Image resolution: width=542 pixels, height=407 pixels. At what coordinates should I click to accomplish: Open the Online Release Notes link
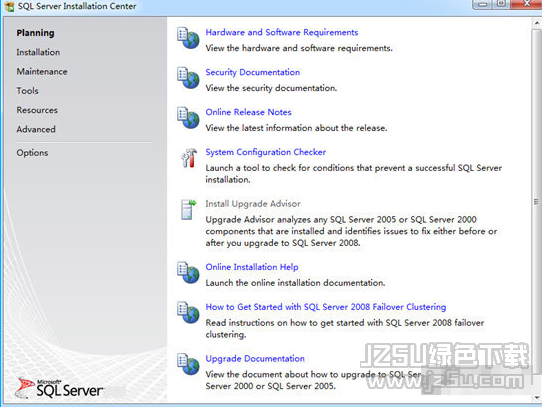pyautogui.click(x=248, y=112)
